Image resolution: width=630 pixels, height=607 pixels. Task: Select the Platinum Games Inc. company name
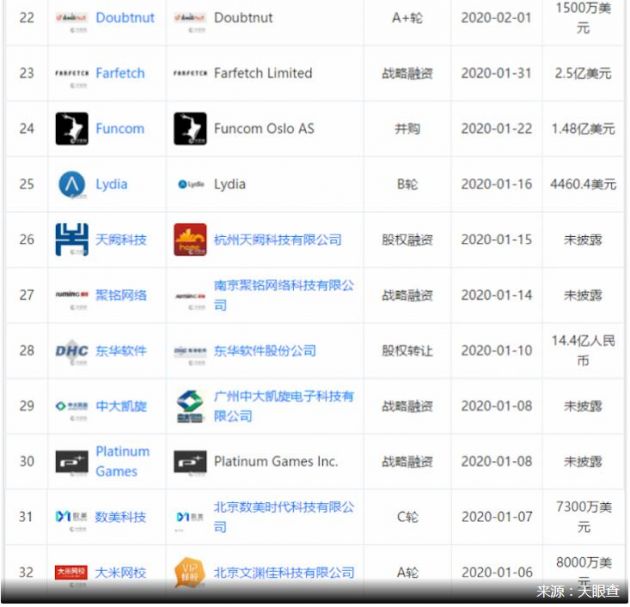(x=276, y=461)
